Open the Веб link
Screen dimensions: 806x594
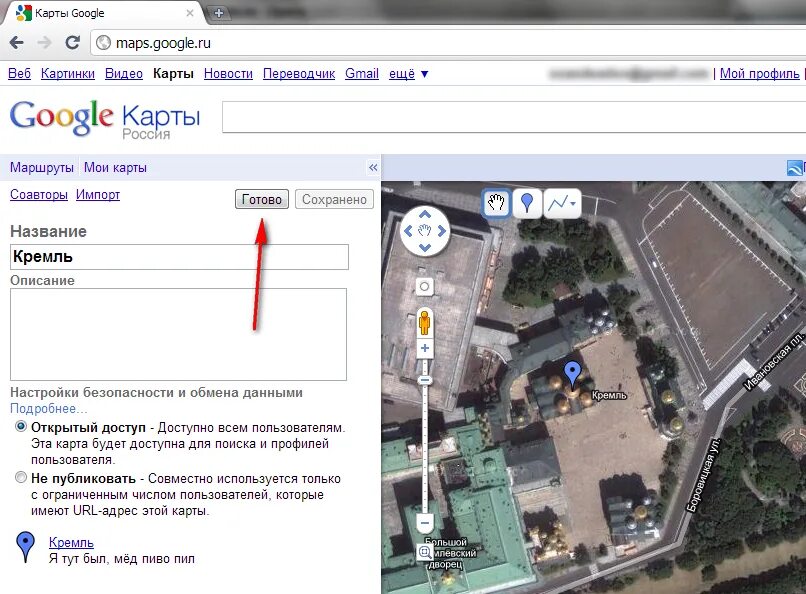coord(20,73)
